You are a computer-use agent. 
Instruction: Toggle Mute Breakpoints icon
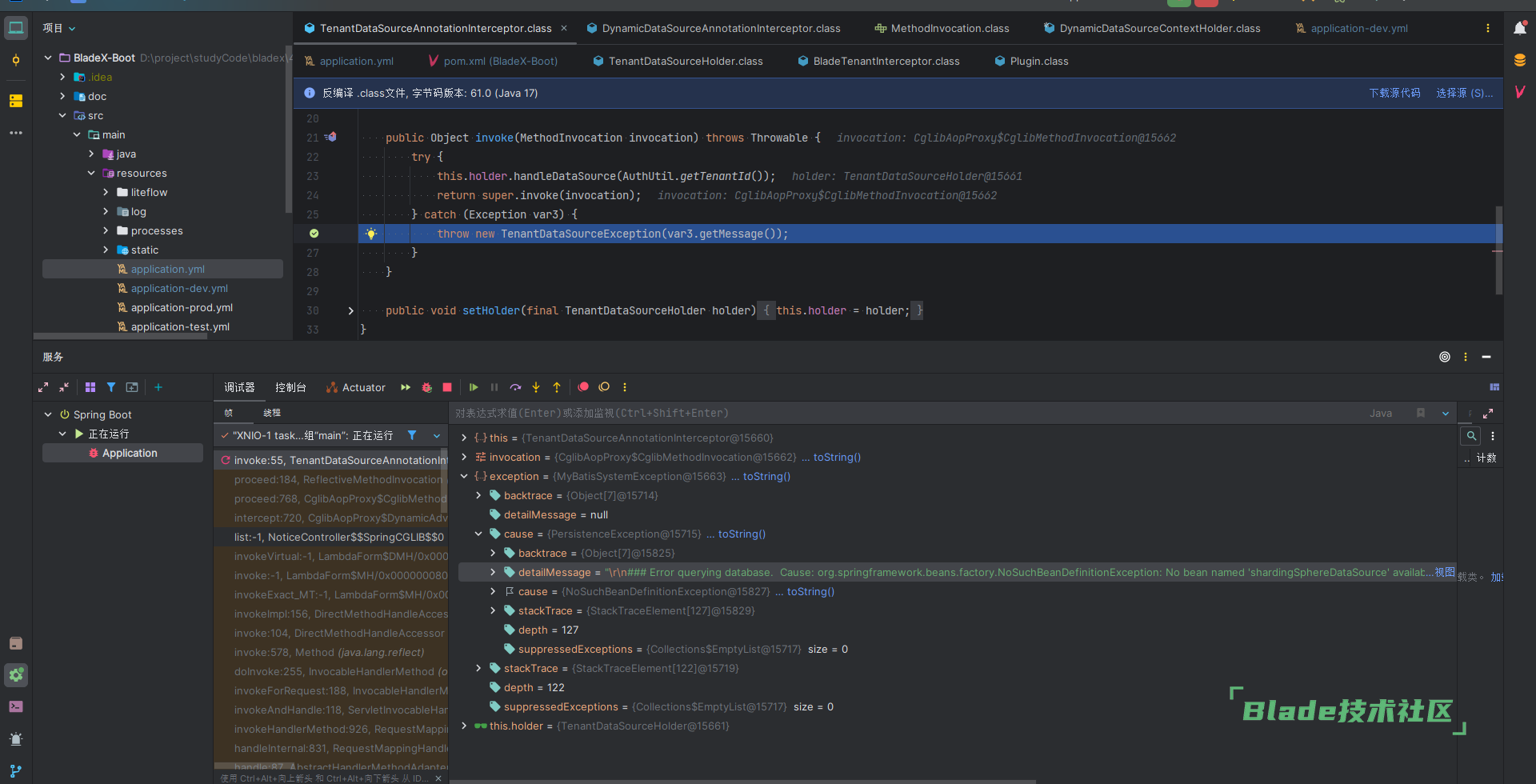coord(604,387)
